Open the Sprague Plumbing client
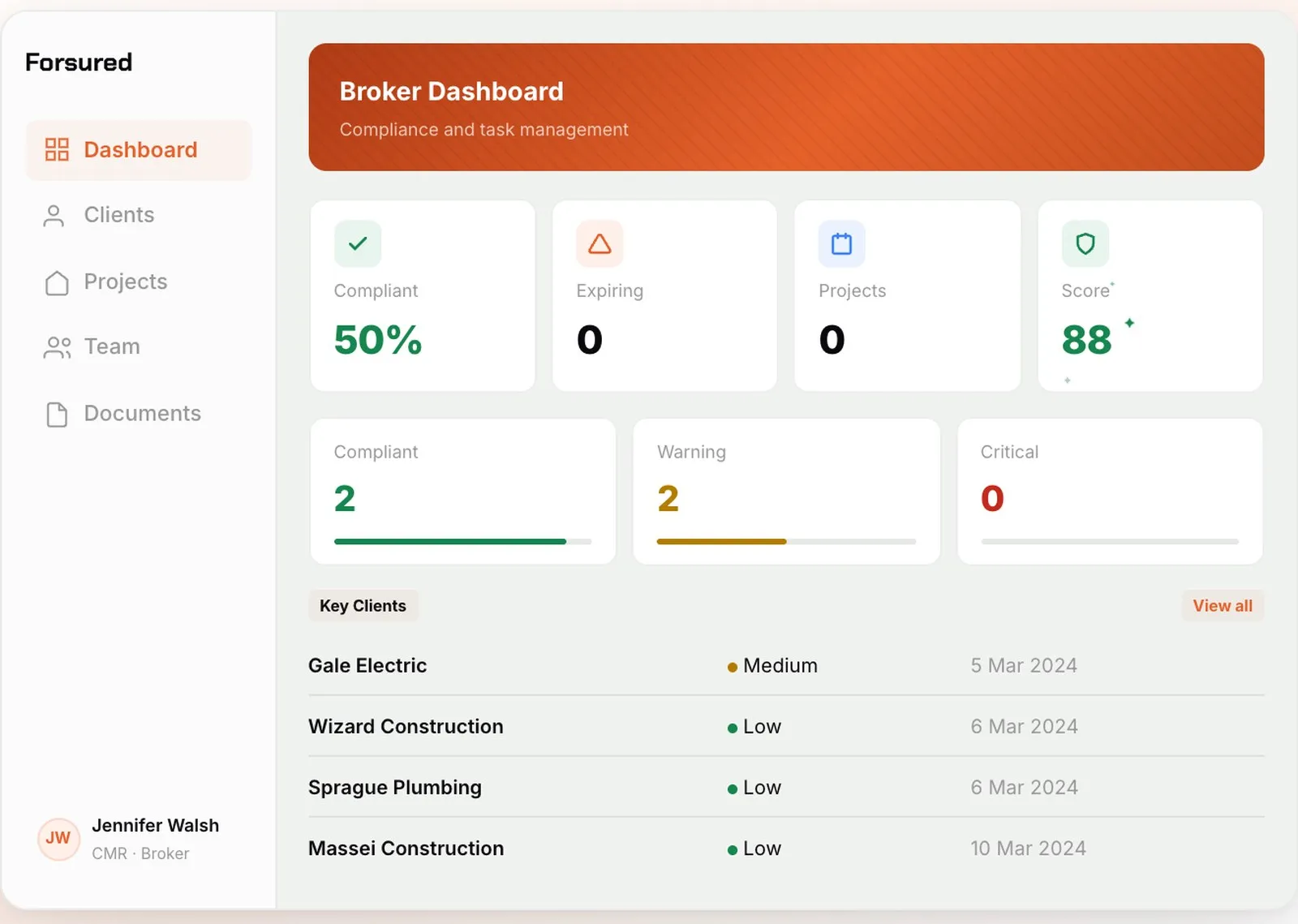The image size is (1298, 924). 786,787
